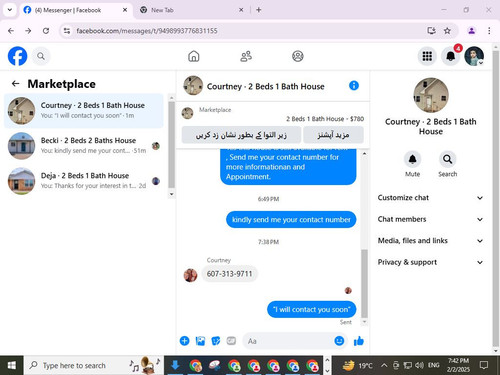This screenshot has width=500, height=375.
Task: Open the Friends icon in top navigation
Action: point(246,56)
